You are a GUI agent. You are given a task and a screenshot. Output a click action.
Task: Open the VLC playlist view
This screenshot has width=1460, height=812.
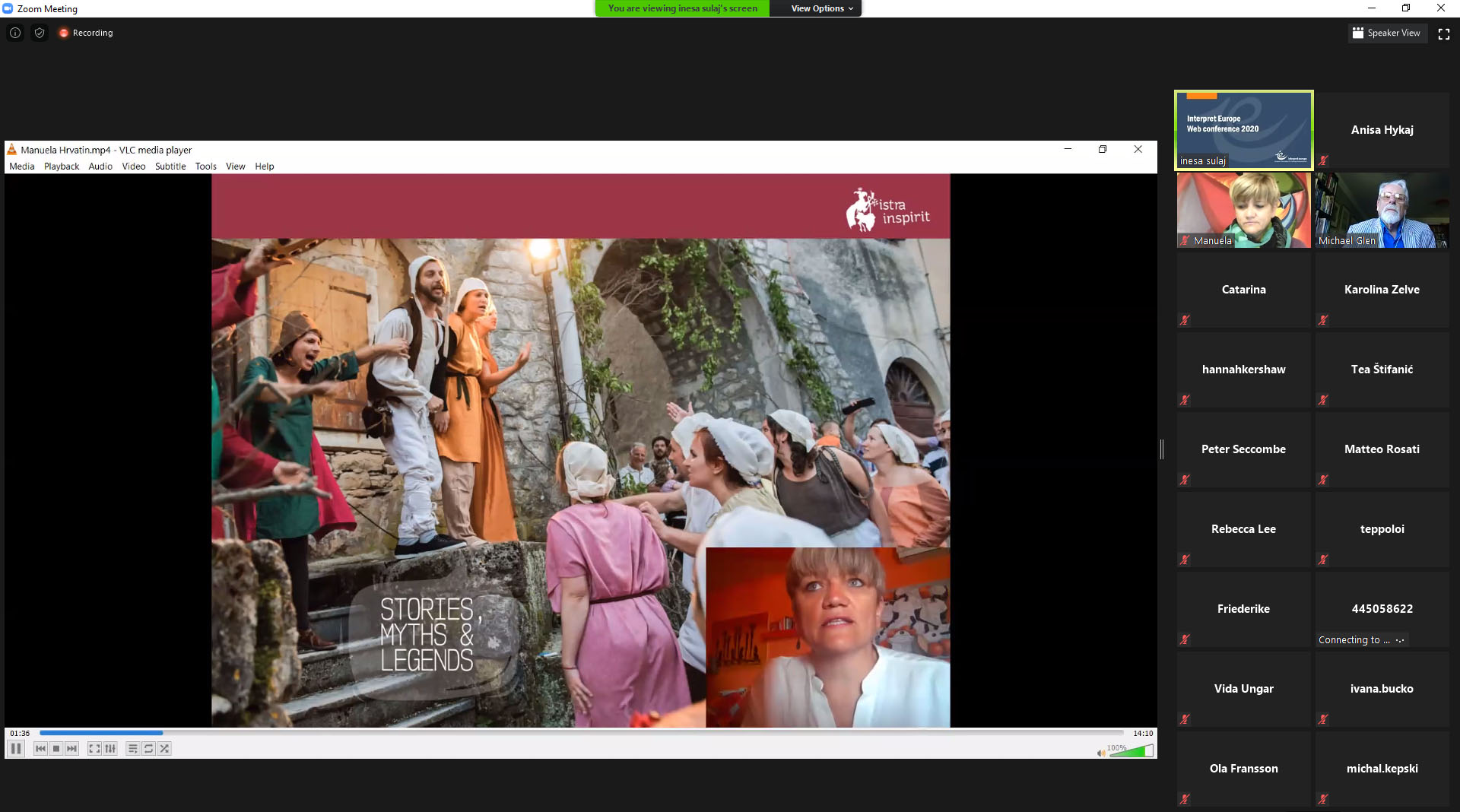pyautogui.click(x=132, y=749)
